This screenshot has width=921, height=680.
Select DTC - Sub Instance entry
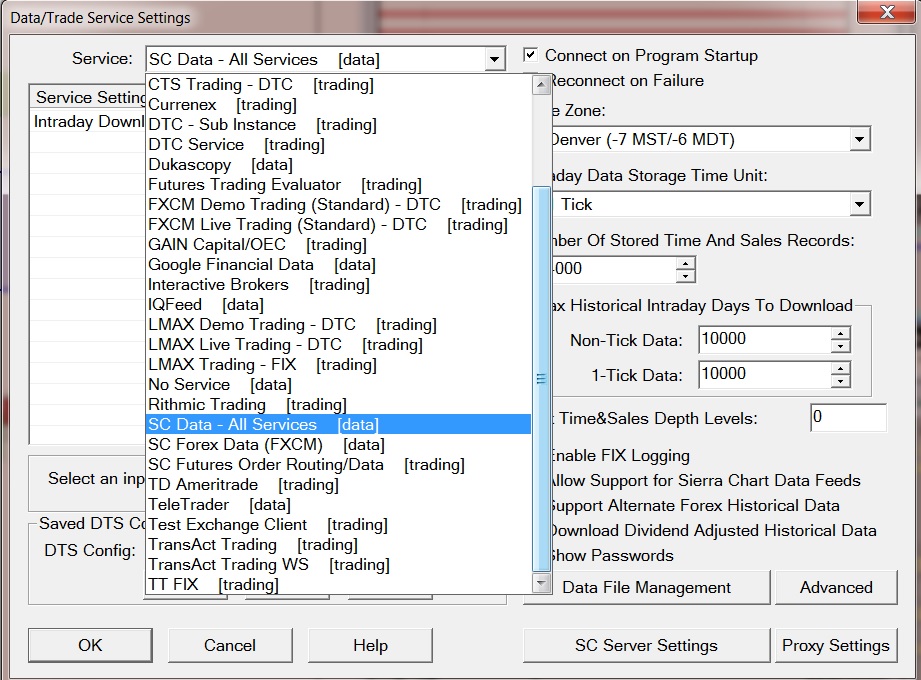338,124
